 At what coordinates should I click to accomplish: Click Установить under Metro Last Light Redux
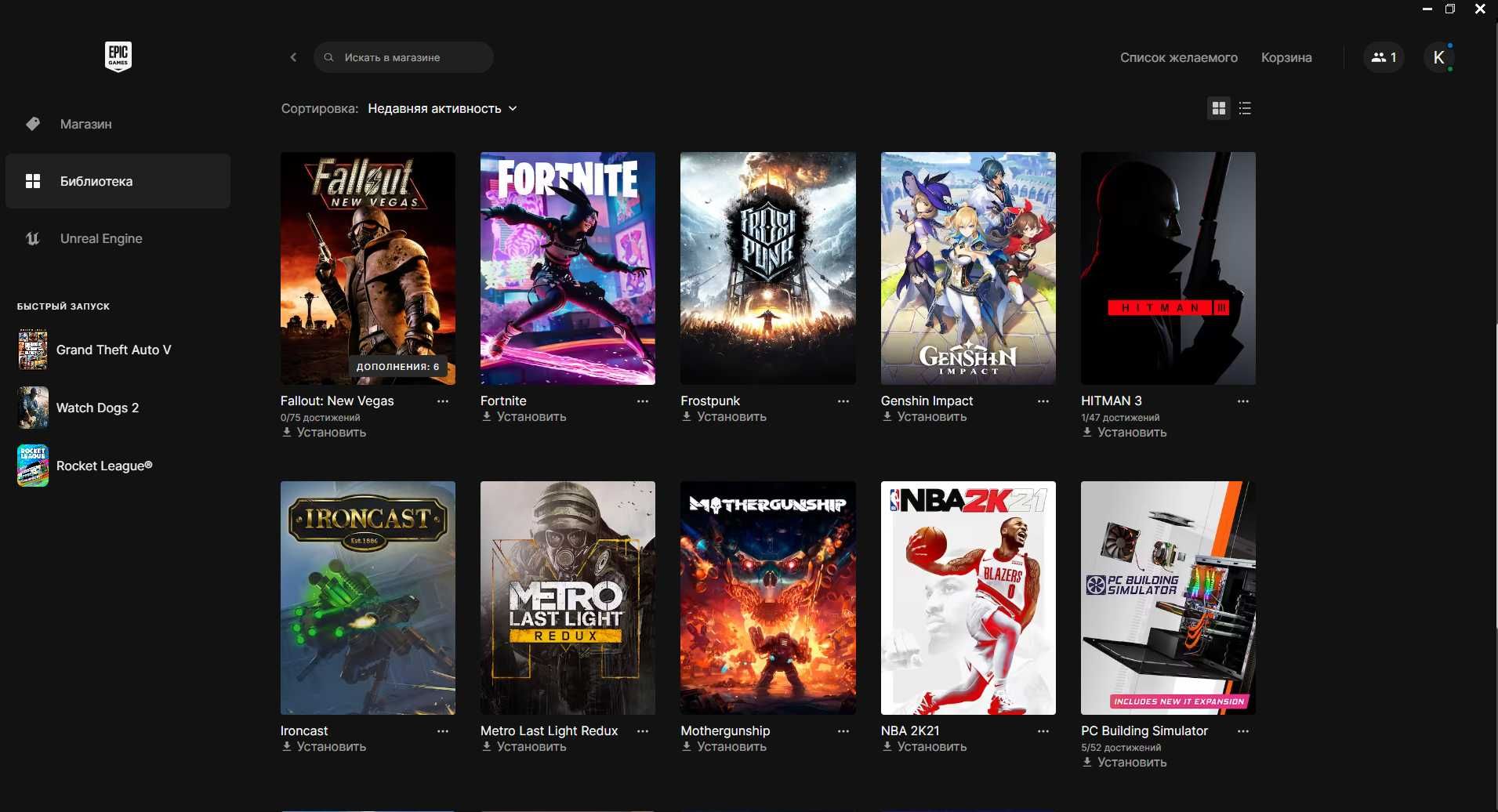click(x=524, y=747)
